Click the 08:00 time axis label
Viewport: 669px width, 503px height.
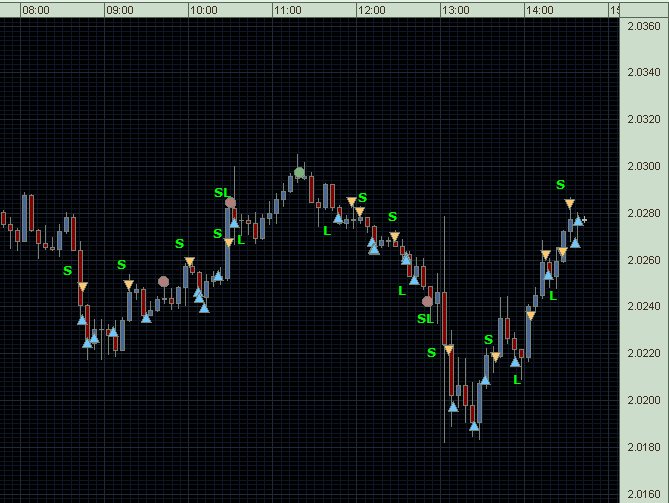click(x=36, y=10)
